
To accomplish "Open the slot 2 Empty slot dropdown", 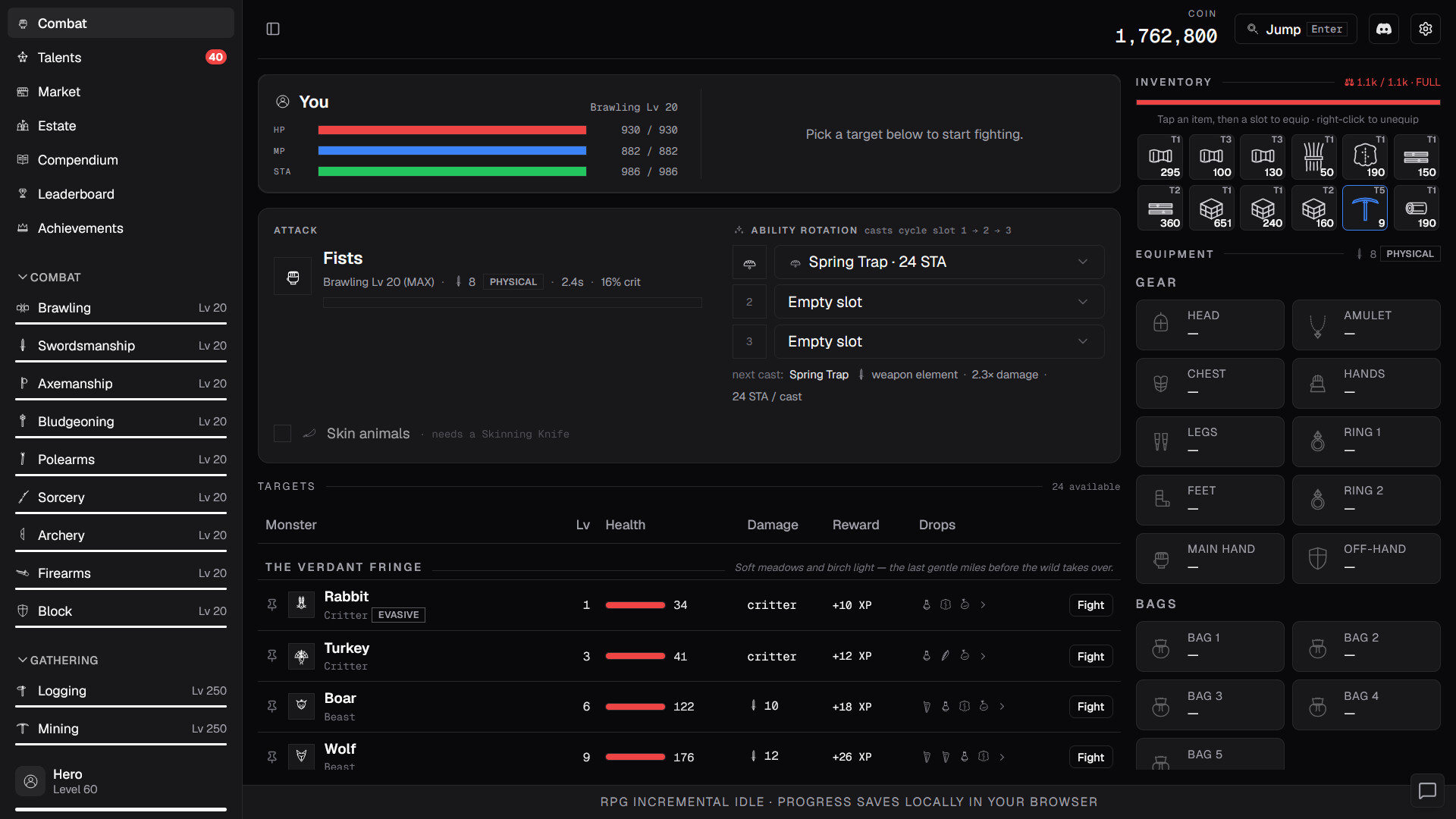I will click(939, 302).
